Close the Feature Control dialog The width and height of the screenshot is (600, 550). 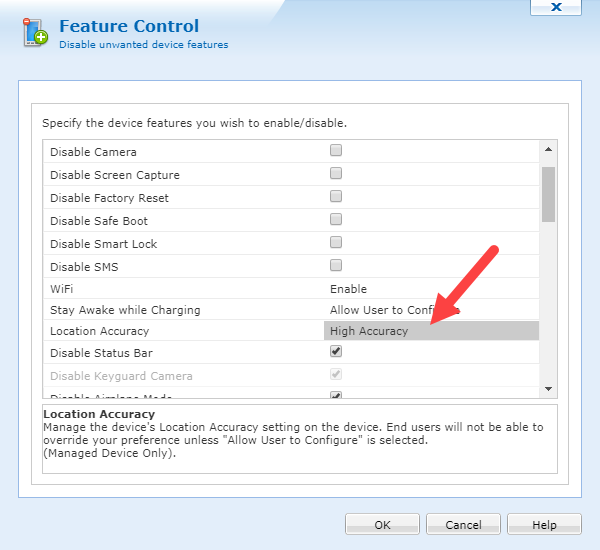click(555, 6)
